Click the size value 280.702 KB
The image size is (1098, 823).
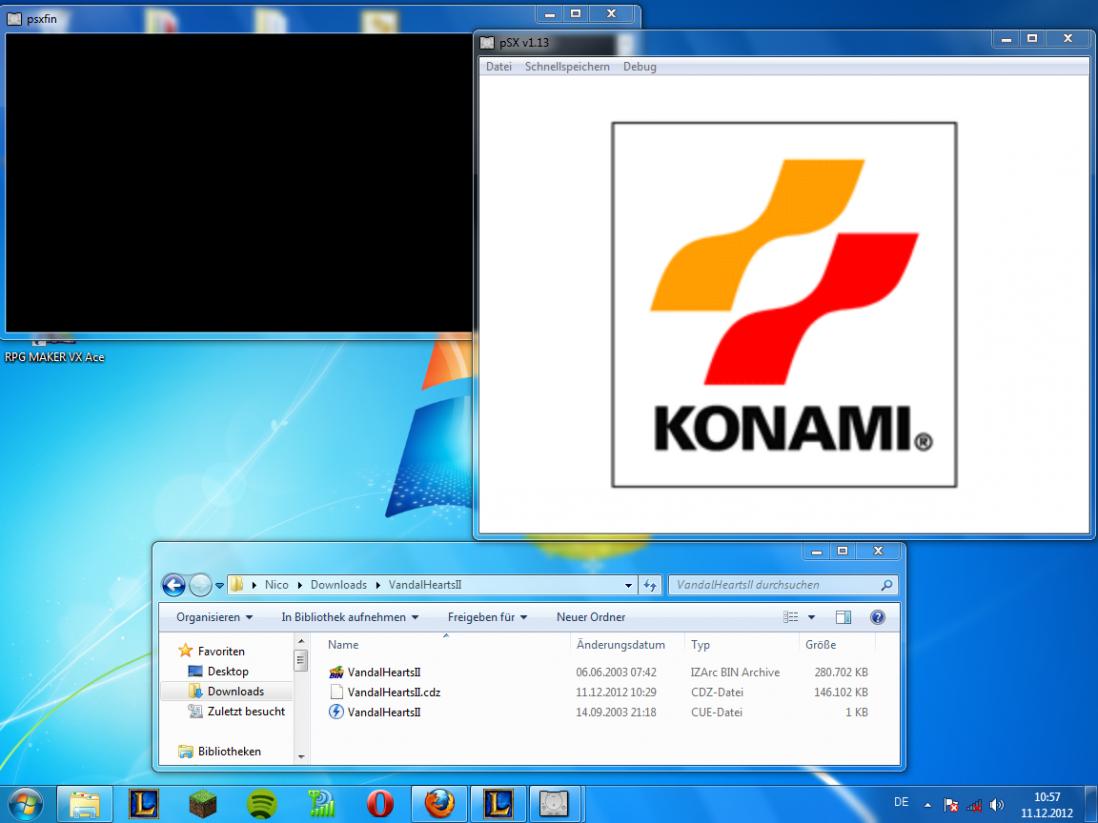pos(841,672)
